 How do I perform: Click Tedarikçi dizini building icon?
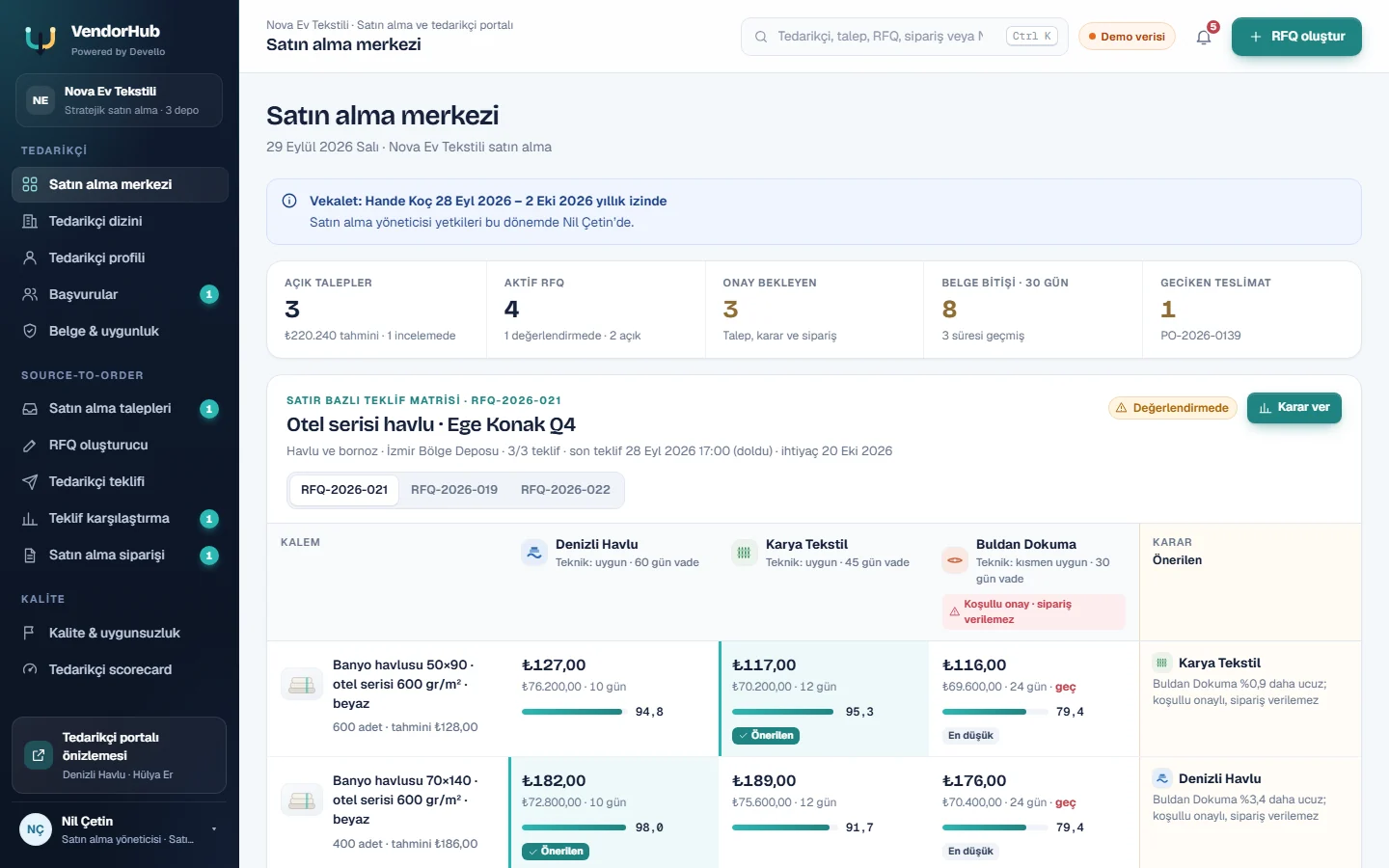pyautogui.click(x=30, y=221)
